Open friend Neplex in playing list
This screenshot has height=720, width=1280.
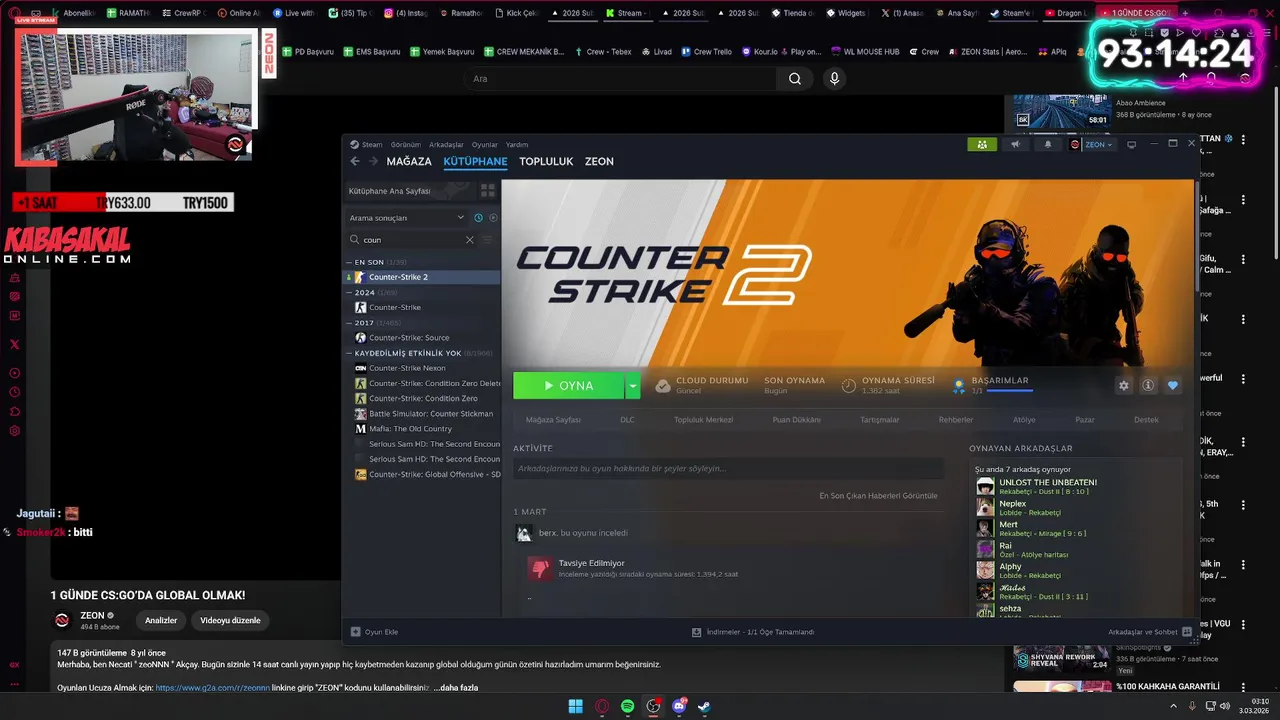coord(1013,503)
